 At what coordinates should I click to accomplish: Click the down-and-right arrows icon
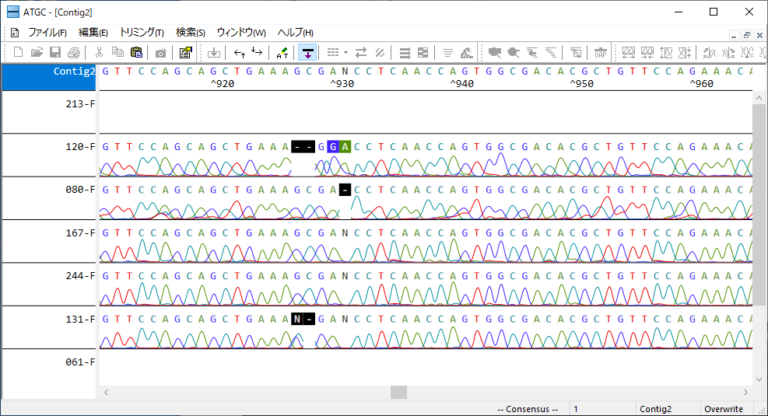coord(257,52)
